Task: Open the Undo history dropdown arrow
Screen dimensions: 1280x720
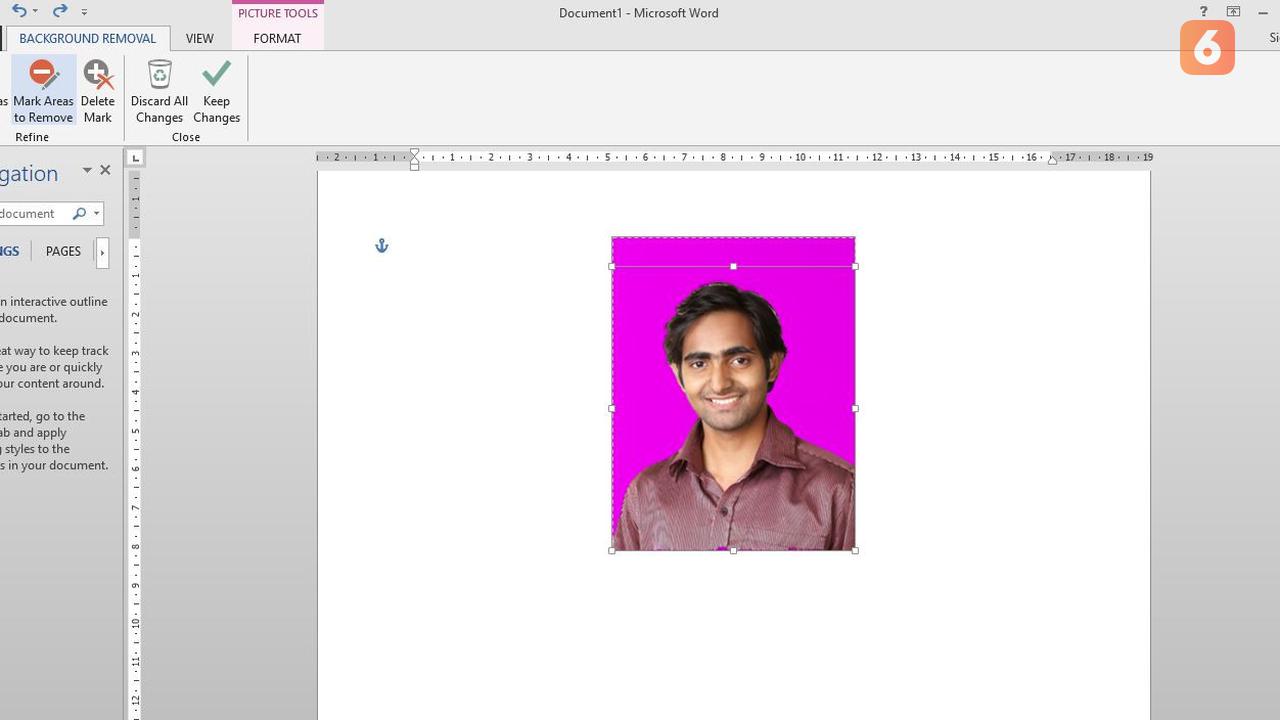Action: [35, 12]
